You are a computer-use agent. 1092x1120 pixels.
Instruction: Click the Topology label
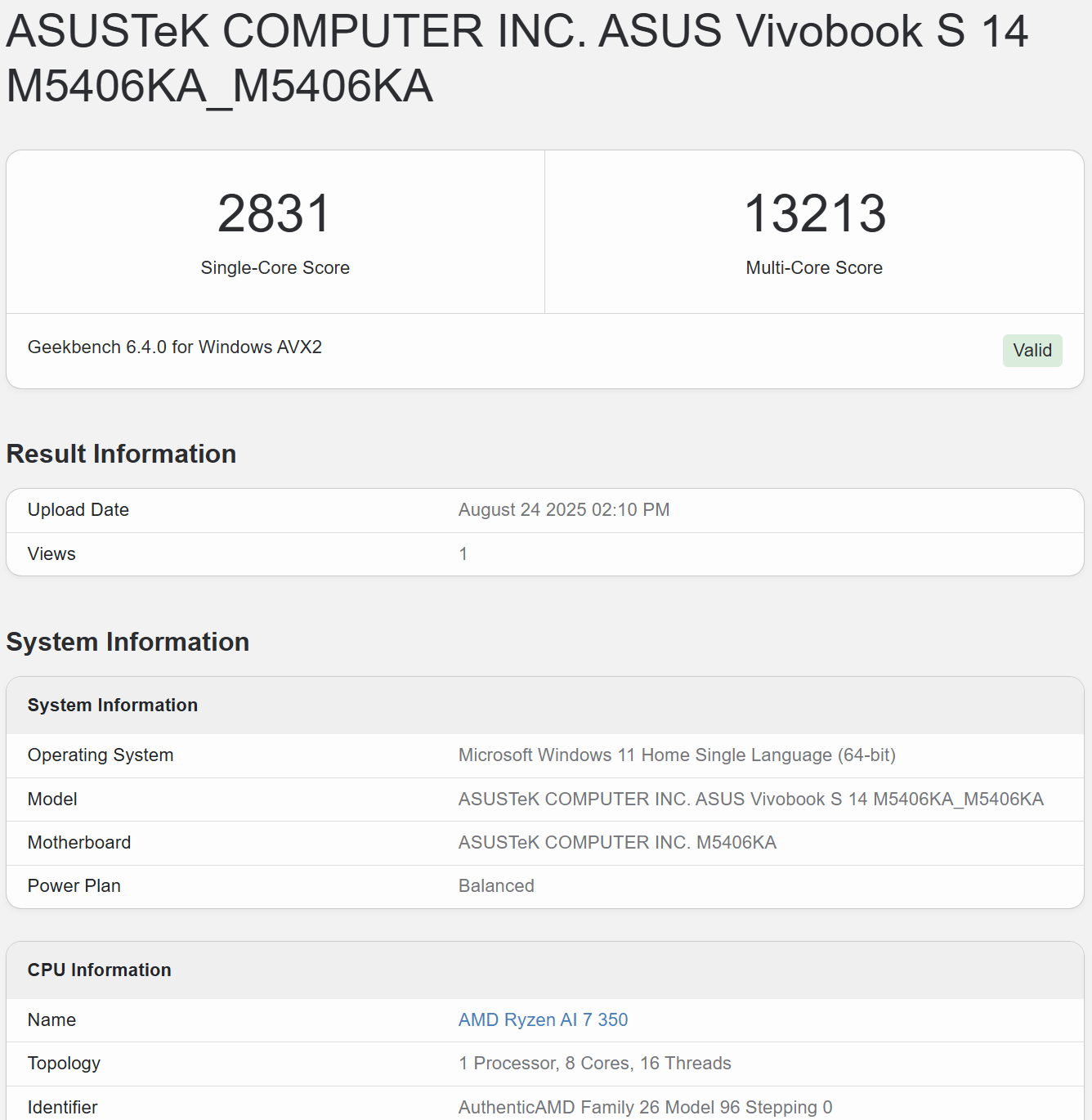point(64,1064)
